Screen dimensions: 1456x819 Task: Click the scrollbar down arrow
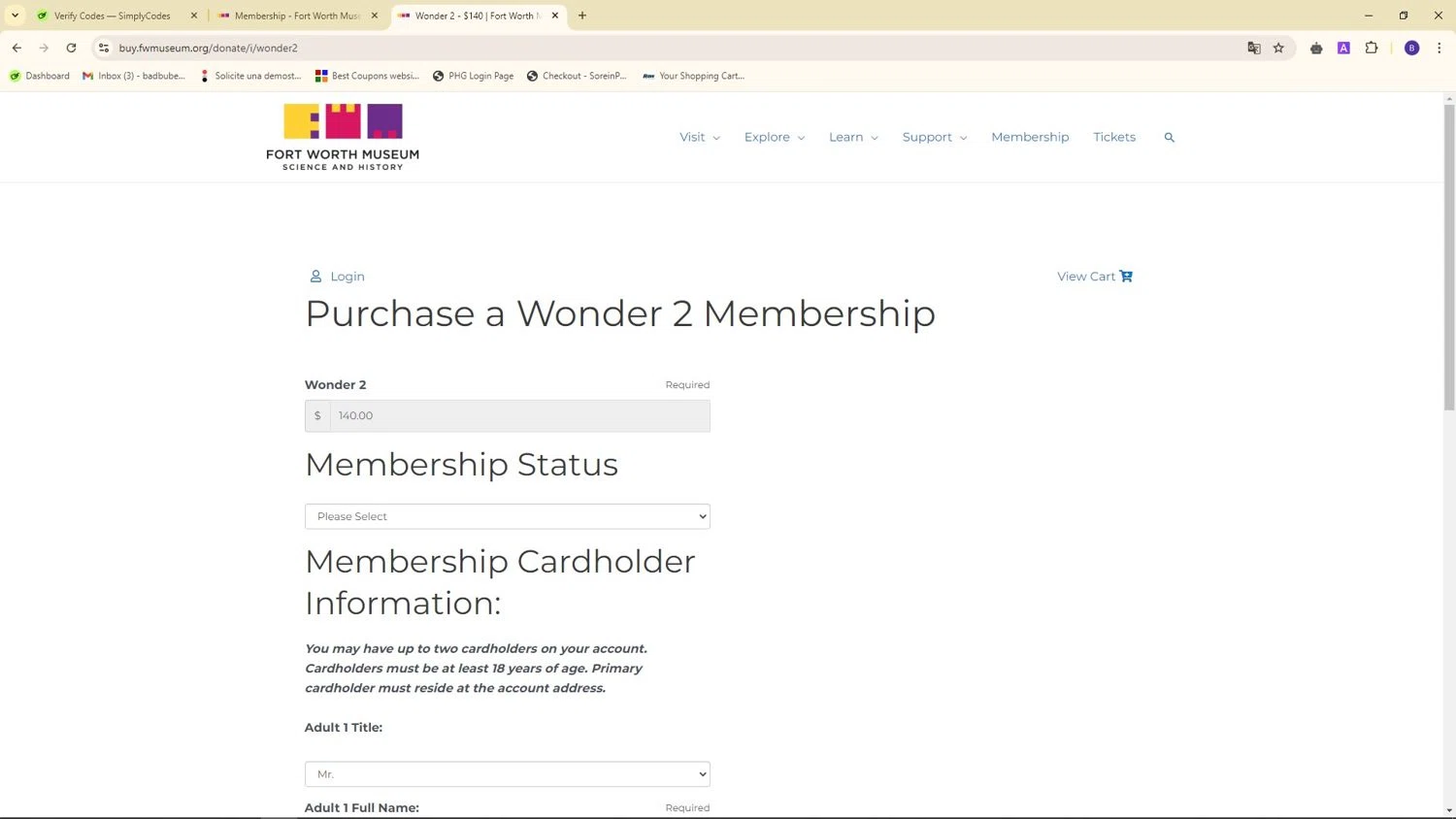coord(1449,810)
